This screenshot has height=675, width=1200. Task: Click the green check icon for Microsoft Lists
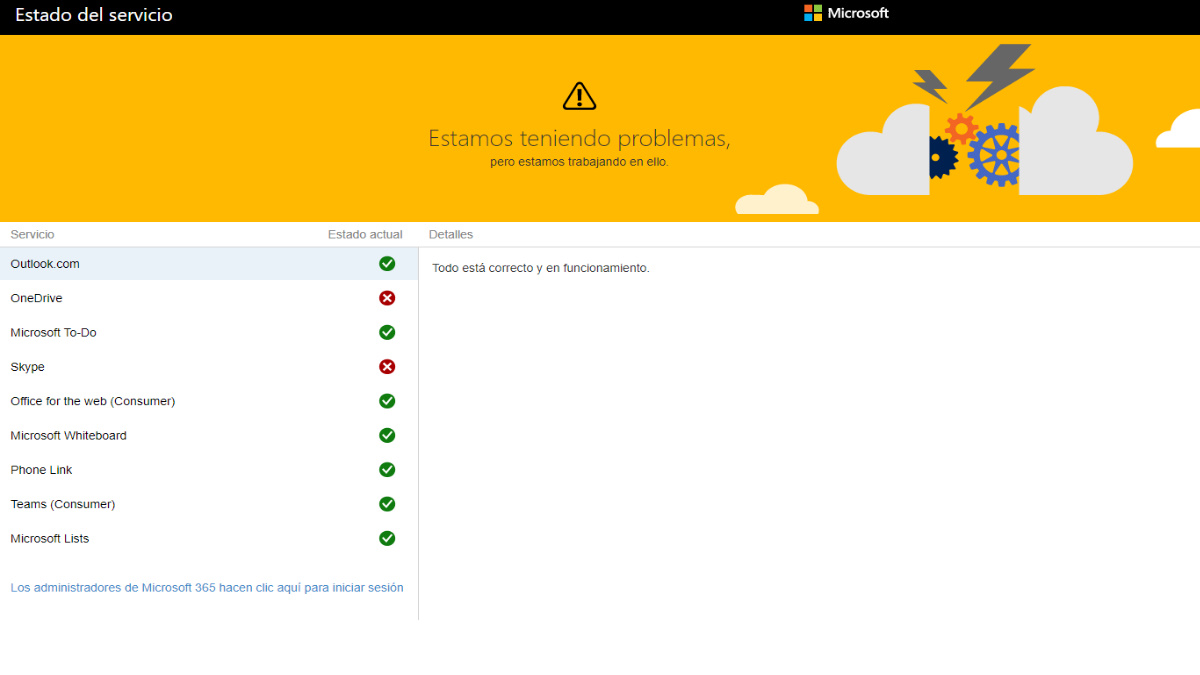click(x=387, y=538)
